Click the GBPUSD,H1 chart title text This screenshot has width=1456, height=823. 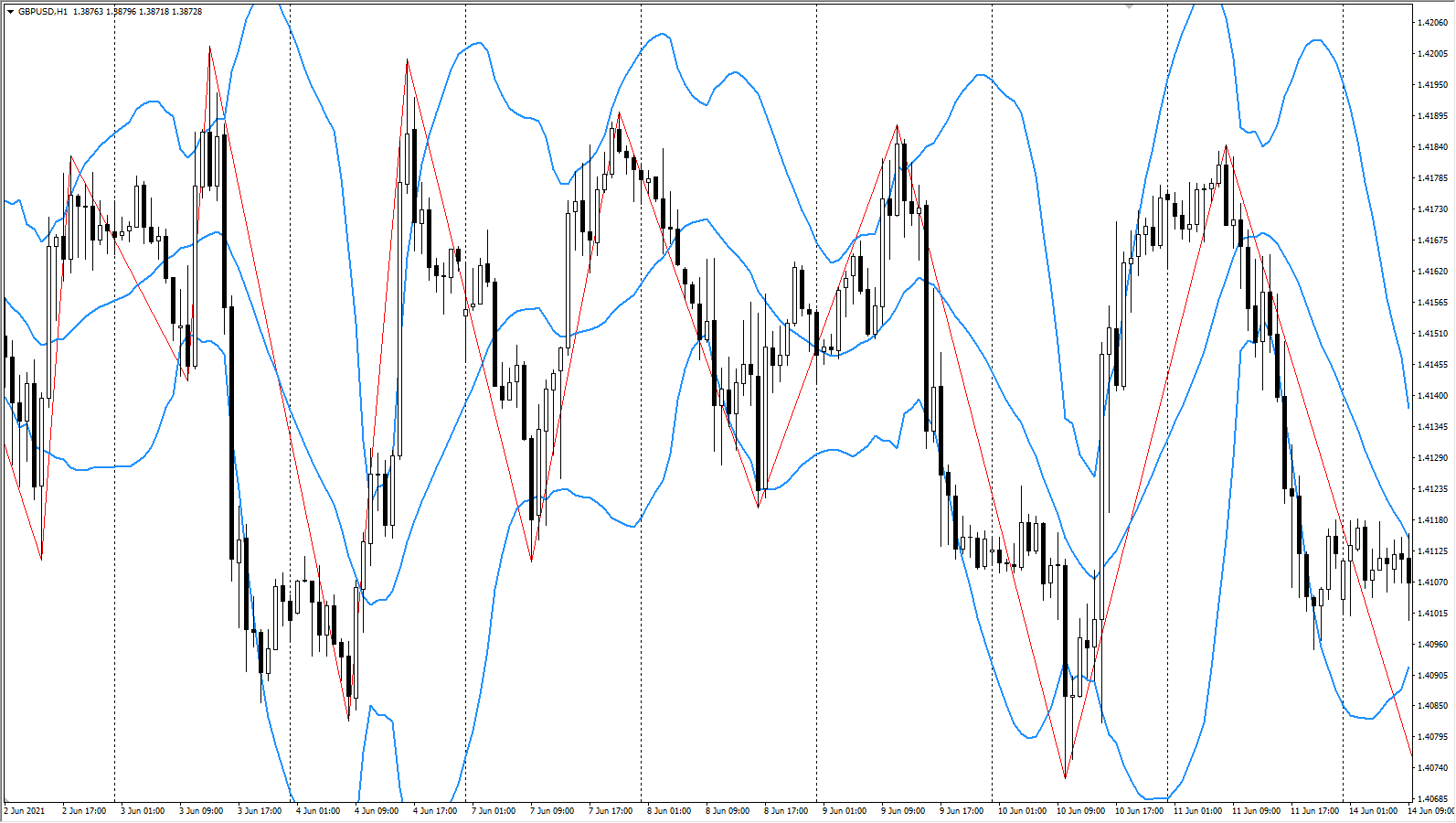[43, 12]
